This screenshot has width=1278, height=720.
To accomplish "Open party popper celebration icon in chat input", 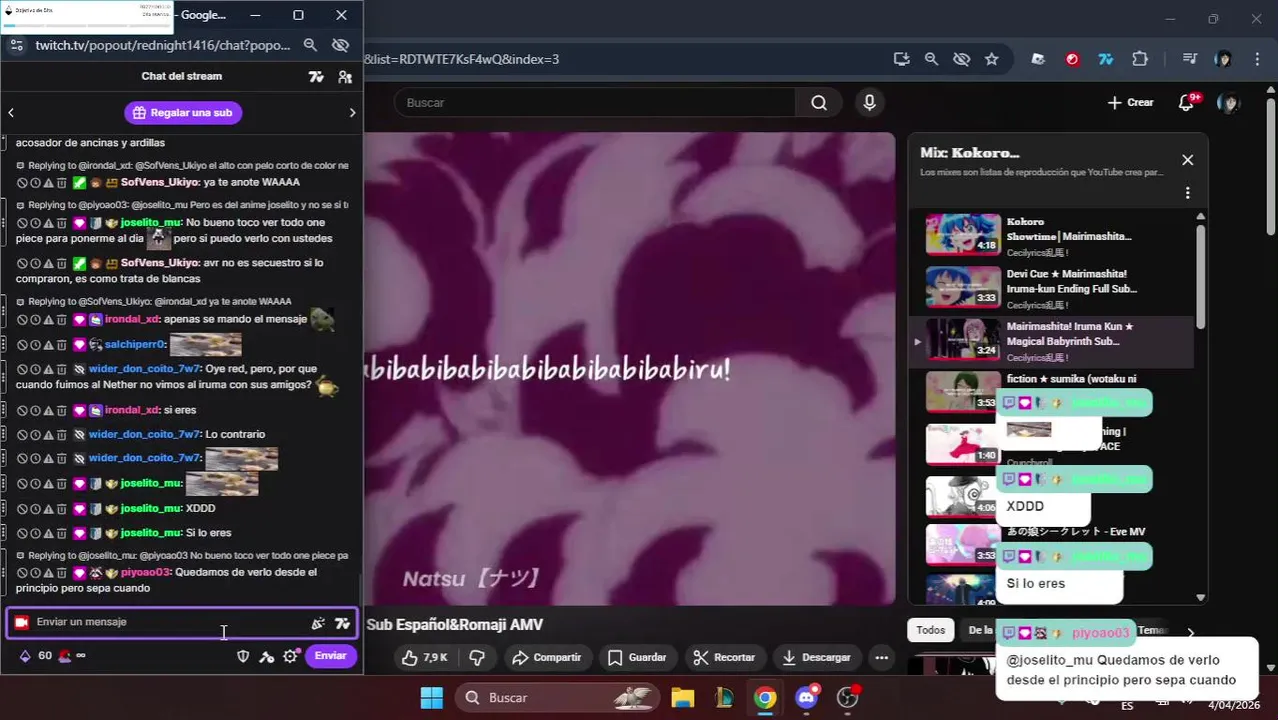I will pyautogui.click(x=318, y=623).
